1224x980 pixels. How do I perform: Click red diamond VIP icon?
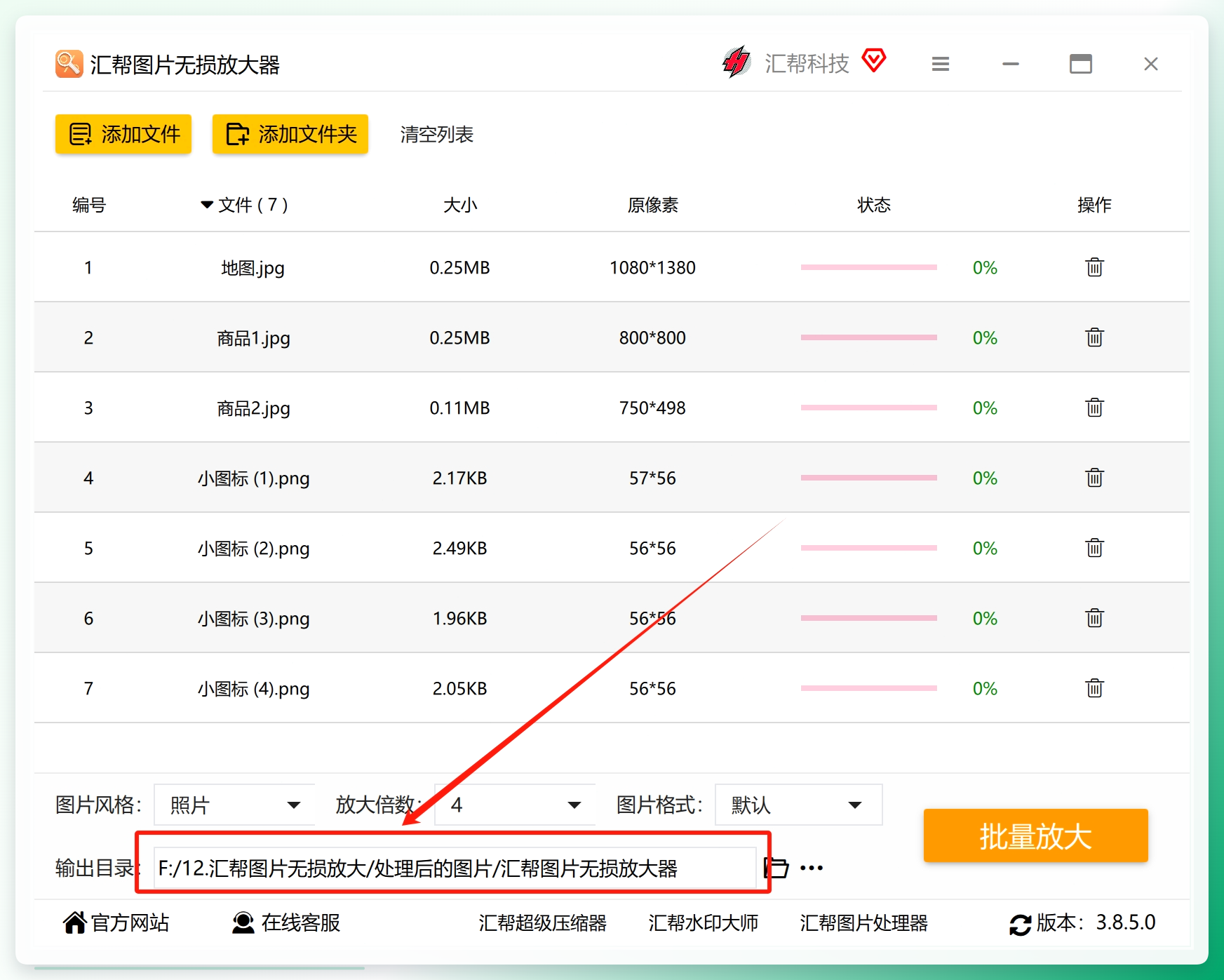tap(874, 61)
